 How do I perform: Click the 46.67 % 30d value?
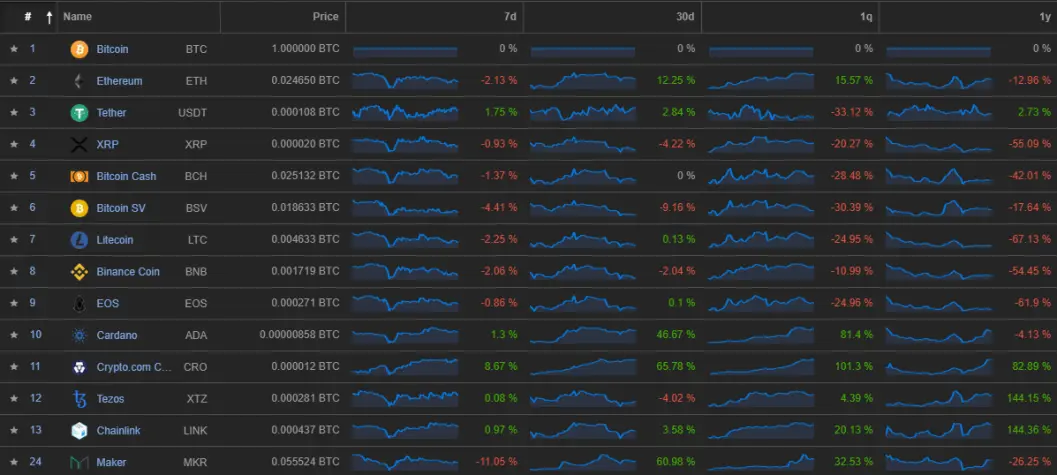675,334
